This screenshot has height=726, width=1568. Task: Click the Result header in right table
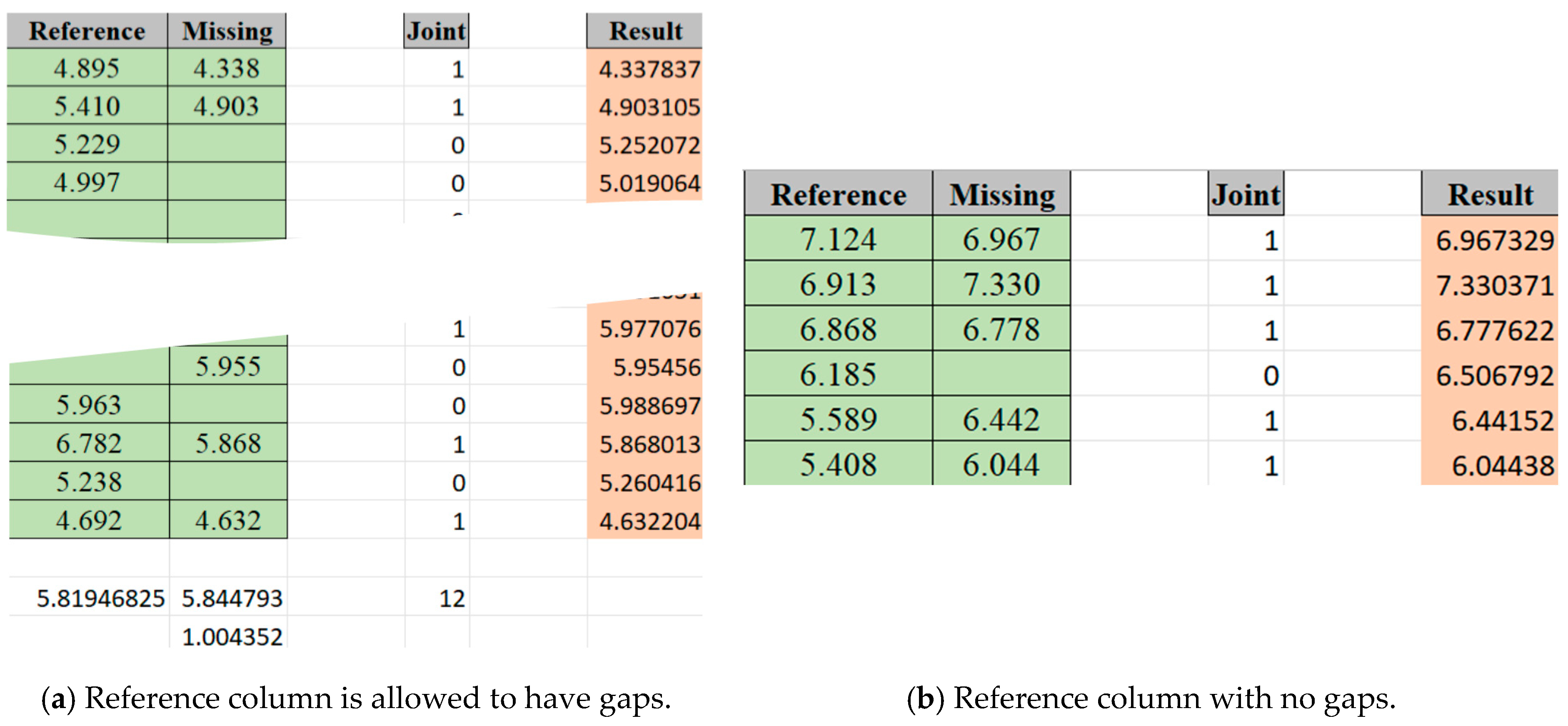(x=1490, y=195)
